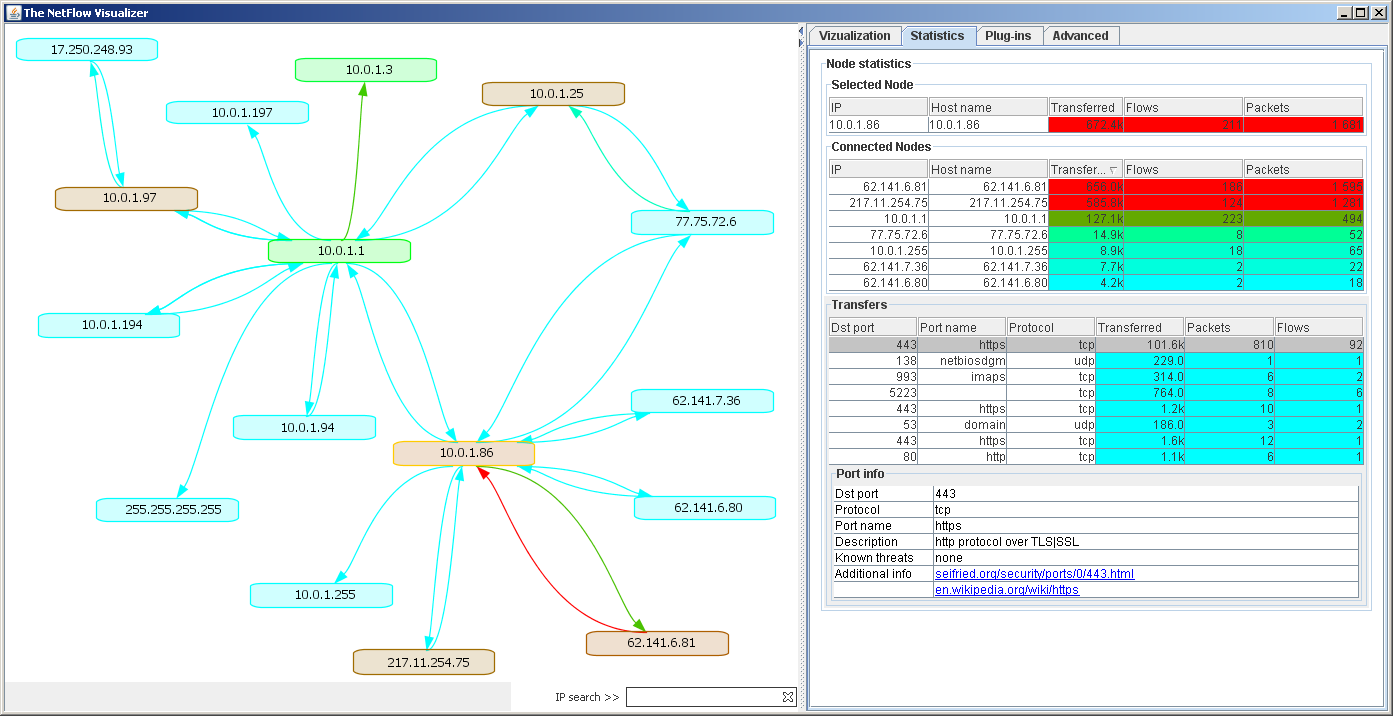The width and height of the screenshot is (1393, 716).
Task: Select the http port 80 transfer row
Action: tap(1096, 457)
